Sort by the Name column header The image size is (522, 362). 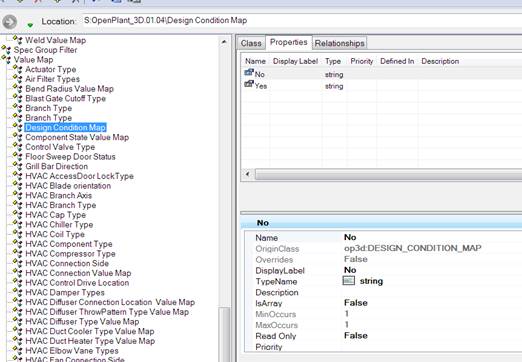[x=255, y=61]
